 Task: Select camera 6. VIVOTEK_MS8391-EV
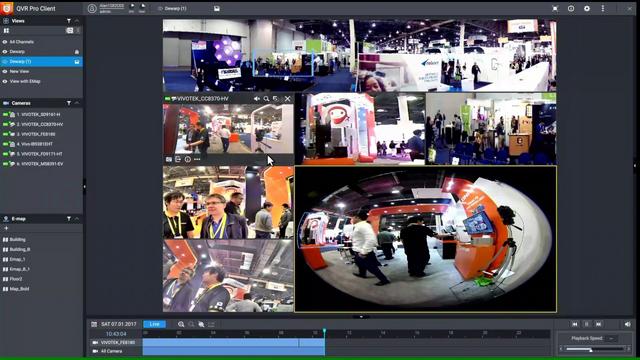tap(41, 164)
